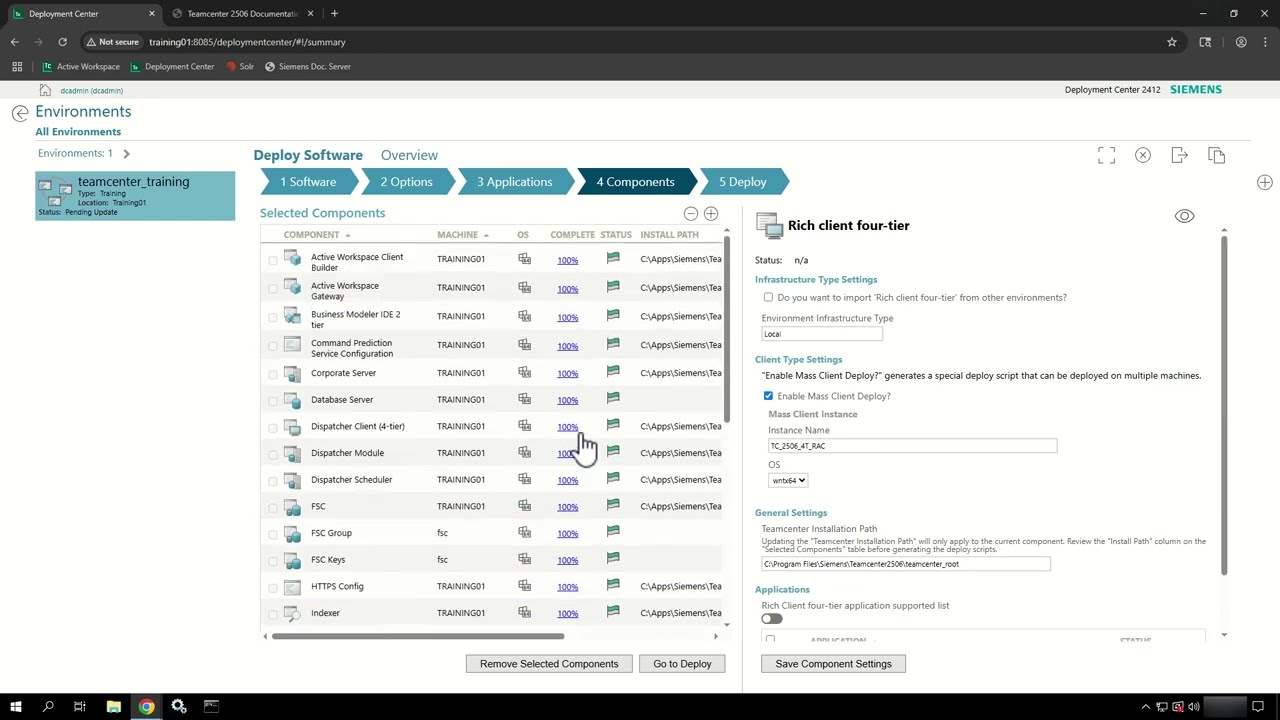Click the Rich client four-tier header icon

[x=768, y=226]
